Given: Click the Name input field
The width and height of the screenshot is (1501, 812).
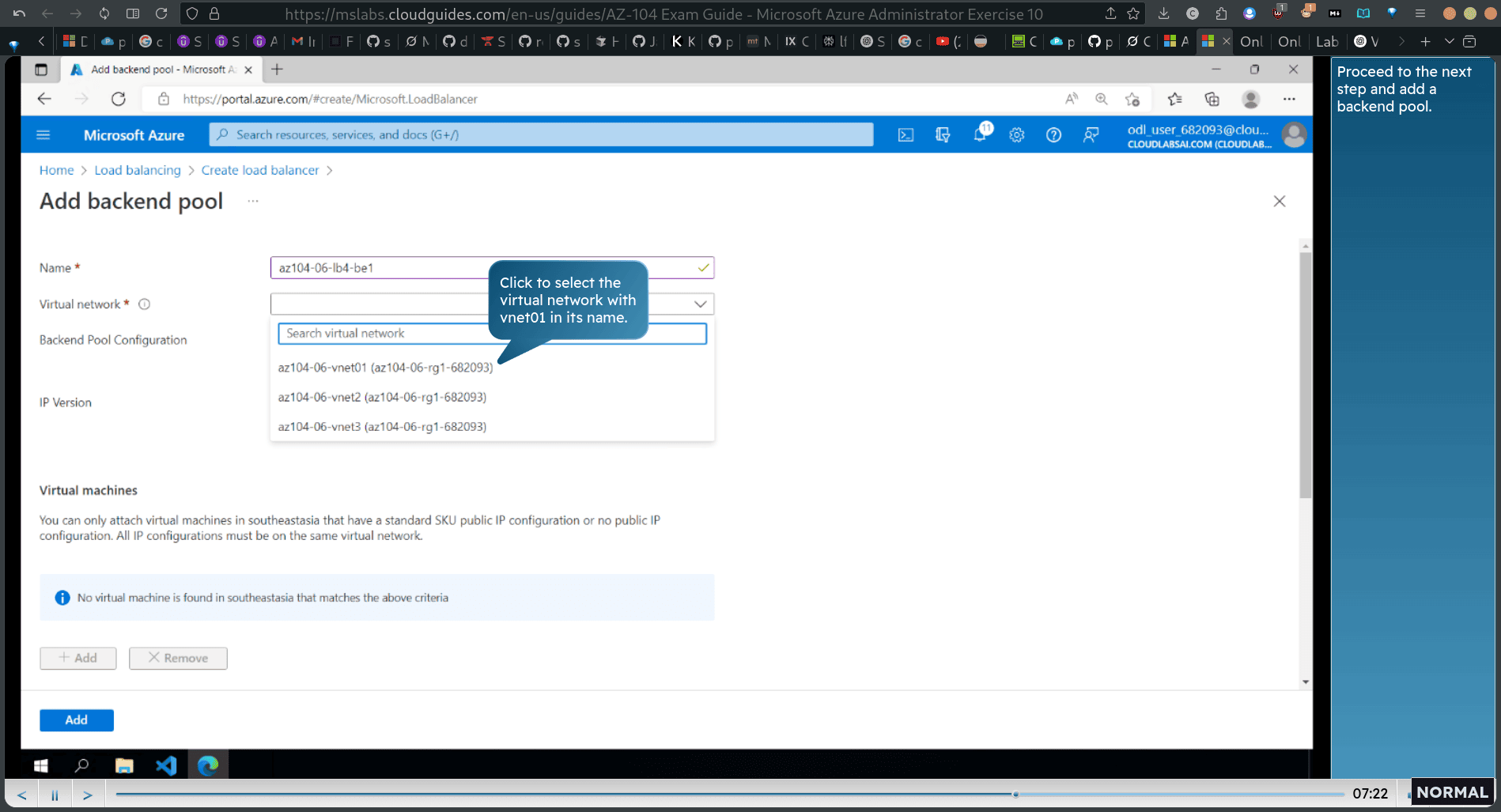Looking at the screenshot, I should [492, 268].
